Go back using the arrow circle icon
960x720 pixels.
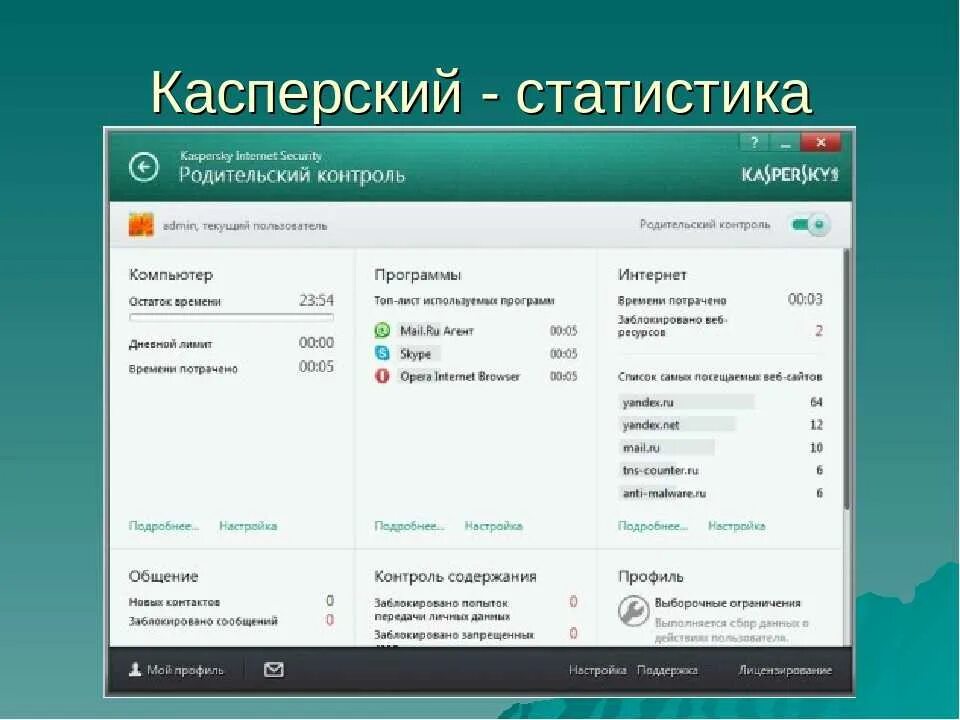pos(144,167)
